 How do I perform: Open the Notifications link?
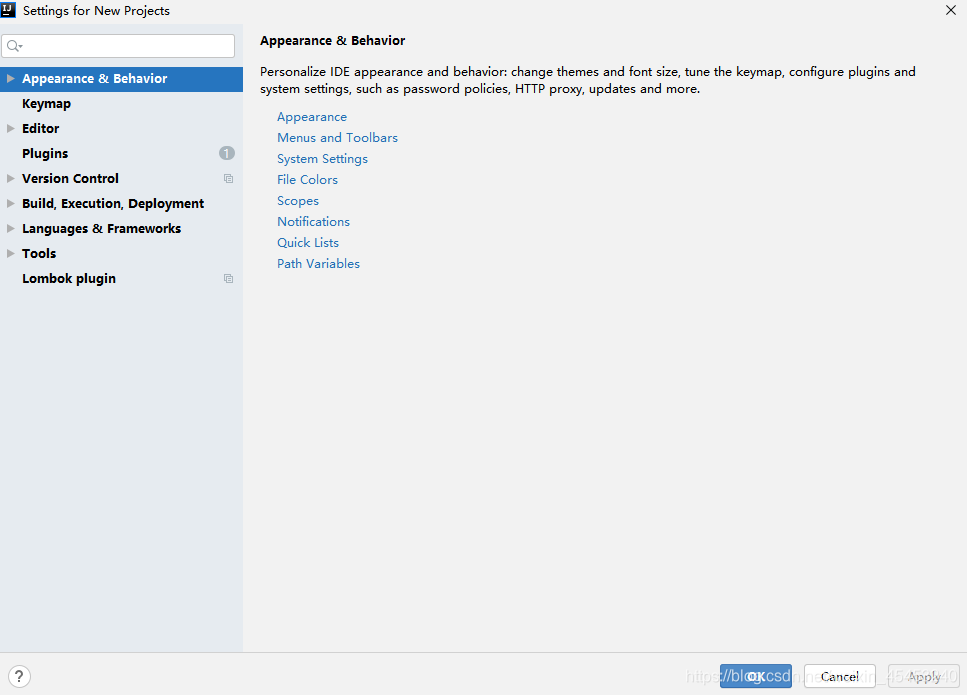pos(313,221)
